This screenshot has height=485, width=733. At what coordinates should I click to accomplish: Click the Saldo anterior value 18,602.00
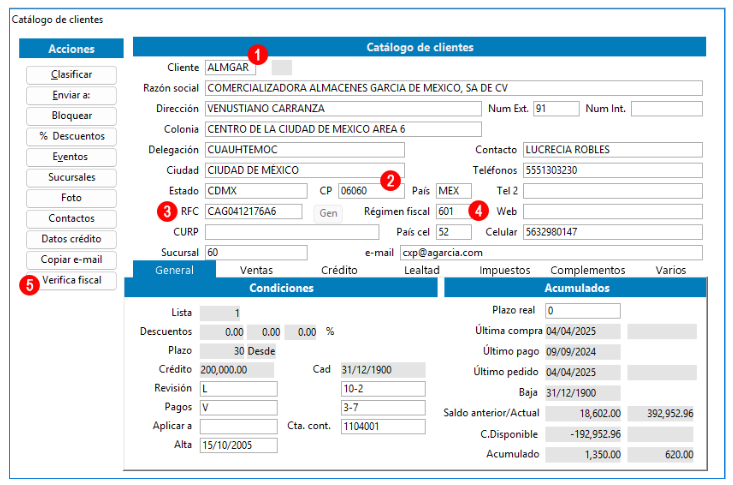582,413
